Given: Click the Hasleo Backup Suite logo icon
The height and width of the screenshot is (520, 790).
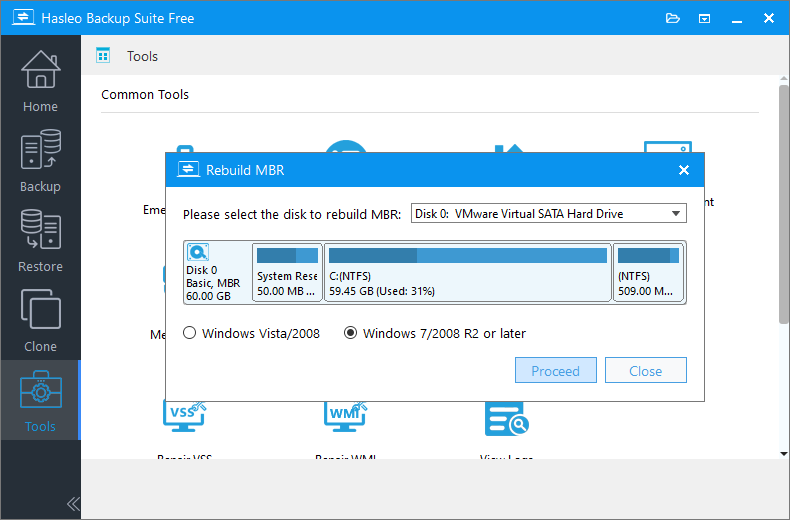Looking at the screenshot, I should 23,18.
